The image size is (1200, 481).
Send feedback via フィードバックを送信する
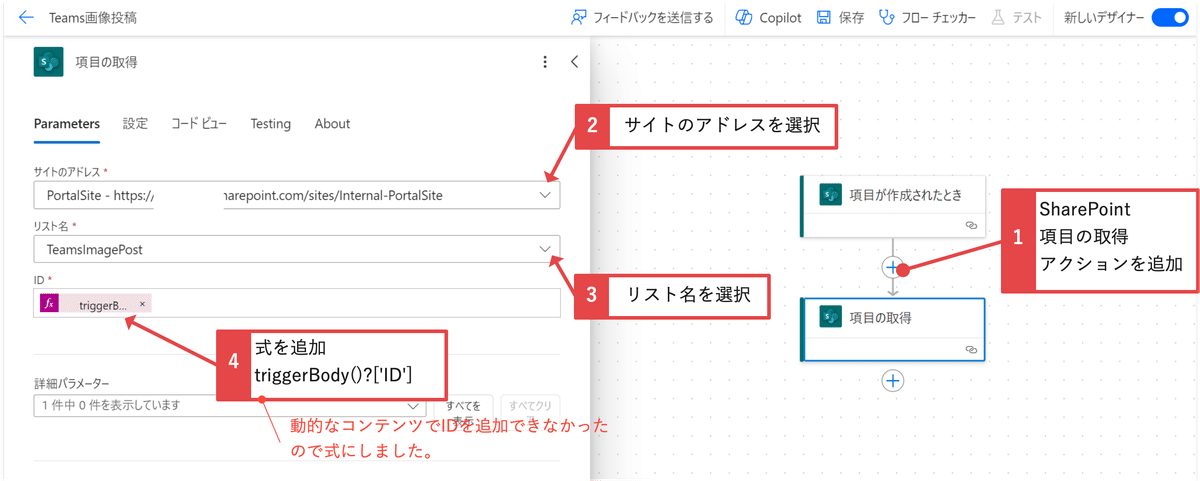click(x=642, y=17)
